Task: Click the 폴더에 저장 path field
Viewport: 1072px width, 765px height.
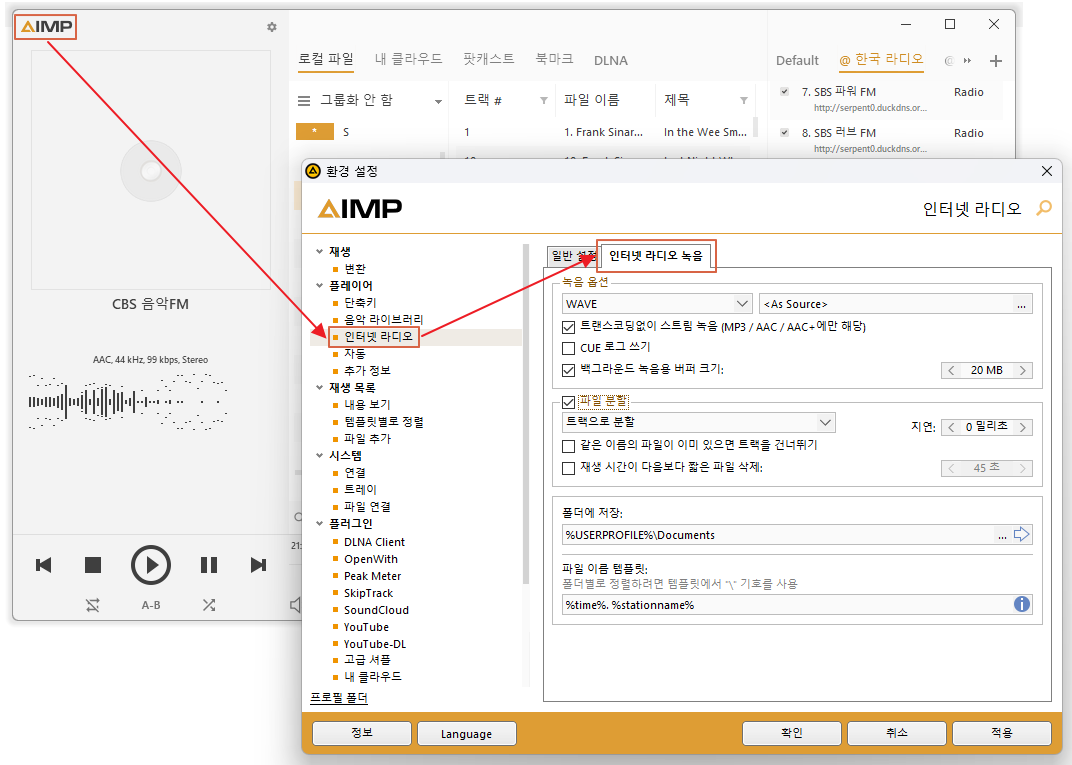Action: tap(777, 535)
